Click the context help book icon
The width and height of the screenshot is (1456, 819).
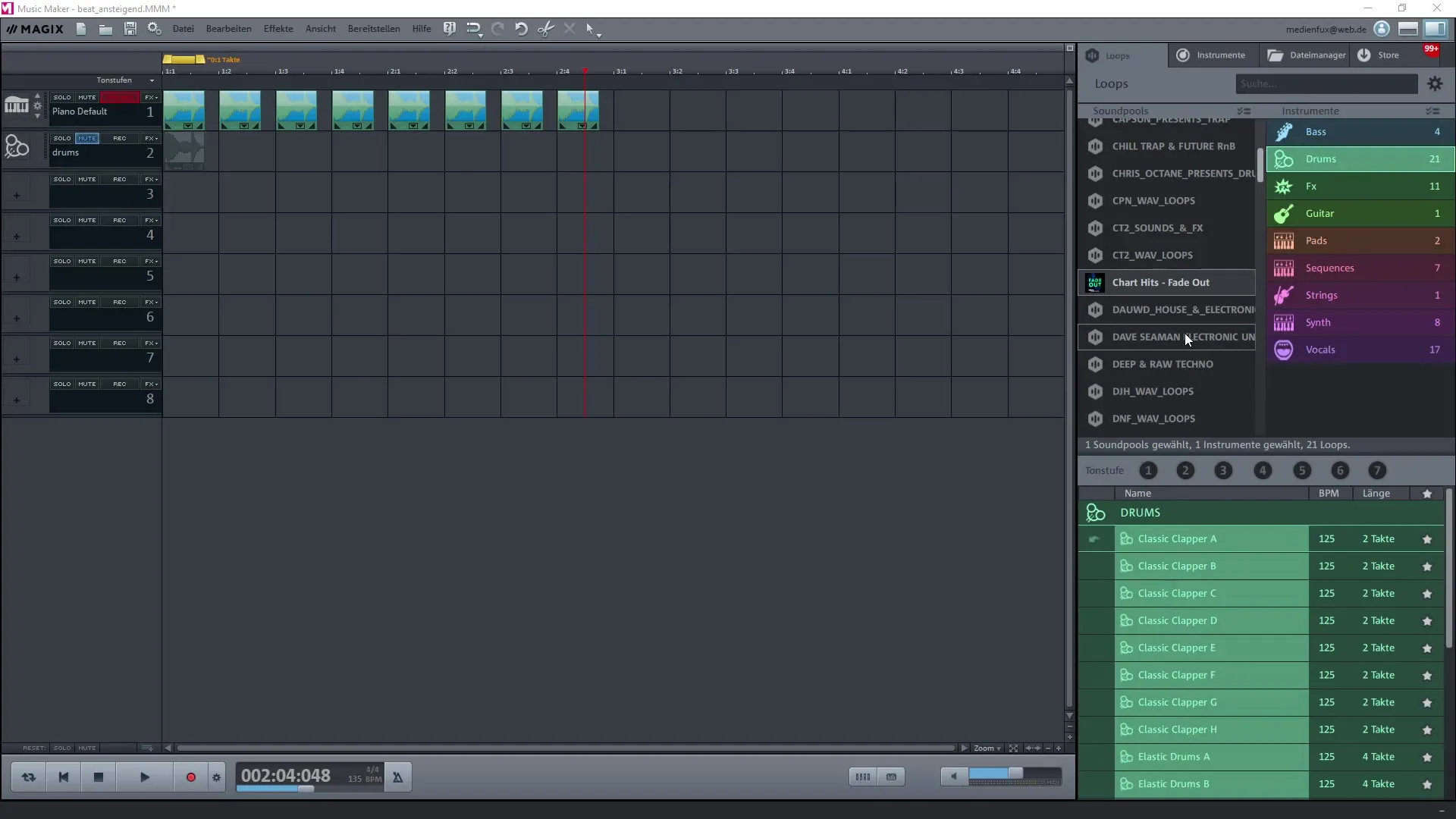click(449, 29)
